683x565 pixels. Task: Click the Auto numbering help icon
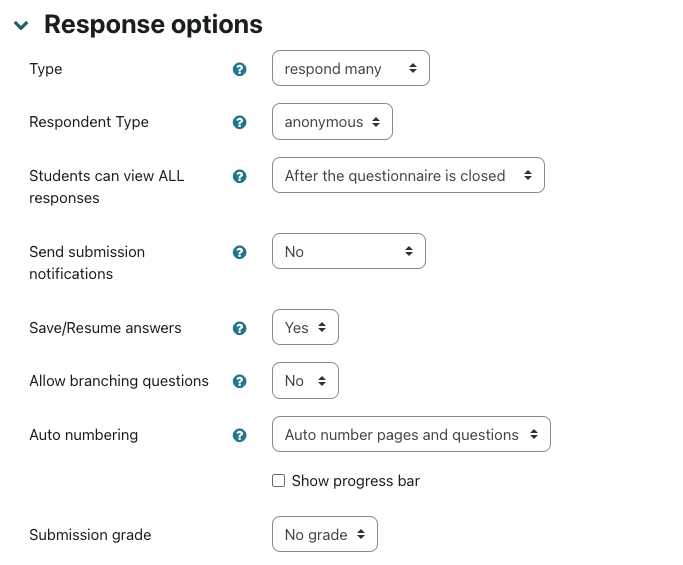pyautogui.click(x=239, y=435)
